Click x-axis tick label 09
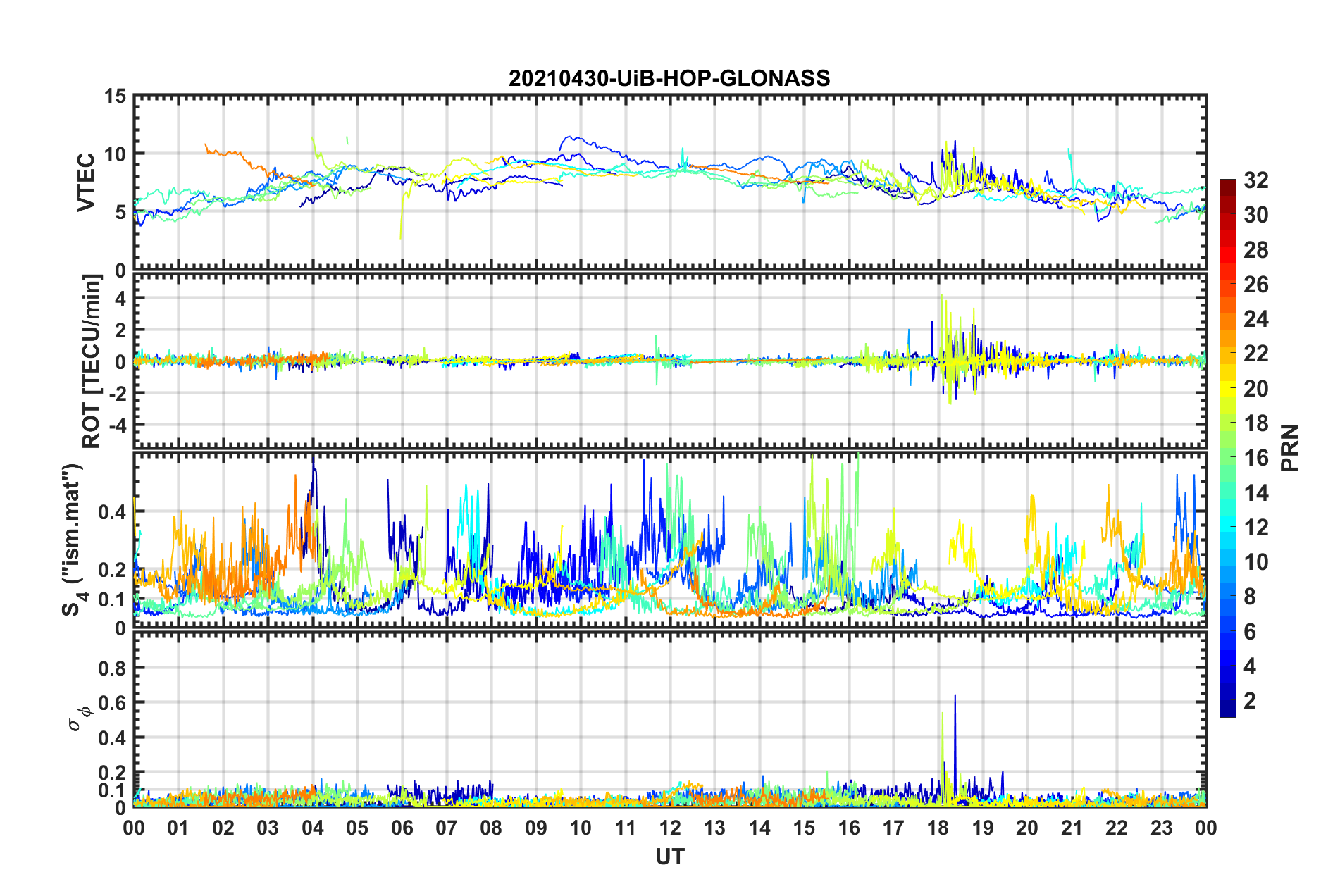The image size is (1340, 896). pyautogui.click(x=536, y=828)
